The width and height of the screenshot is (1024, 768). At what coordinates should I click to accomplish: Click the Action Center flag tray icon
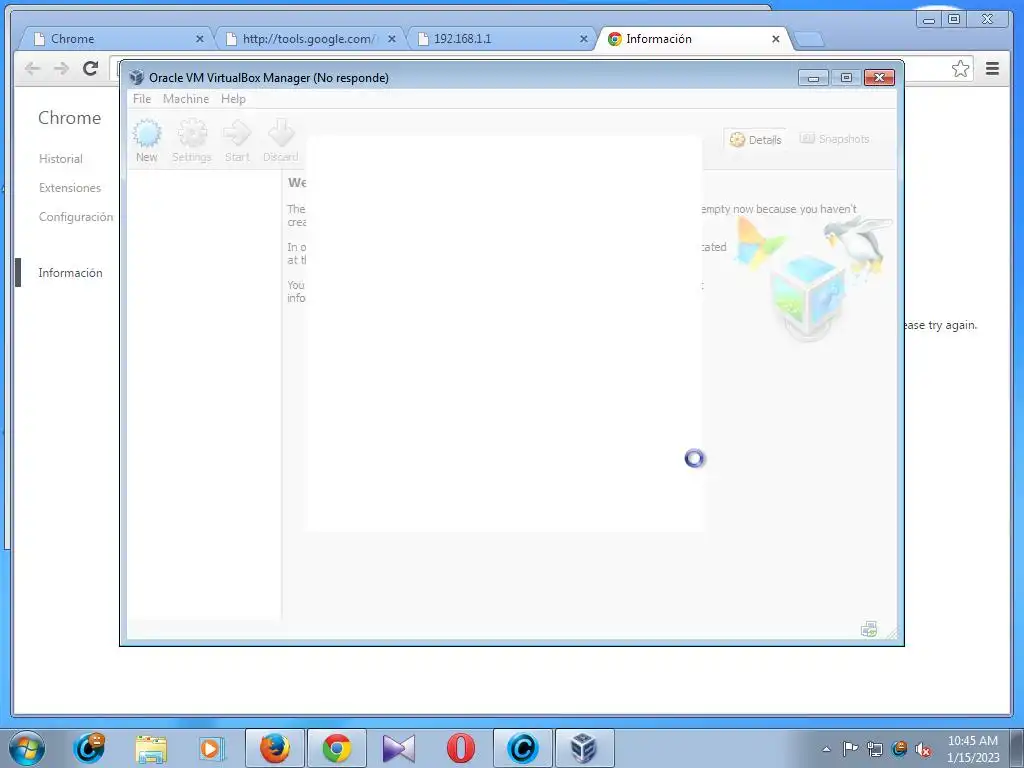point(850,749)
